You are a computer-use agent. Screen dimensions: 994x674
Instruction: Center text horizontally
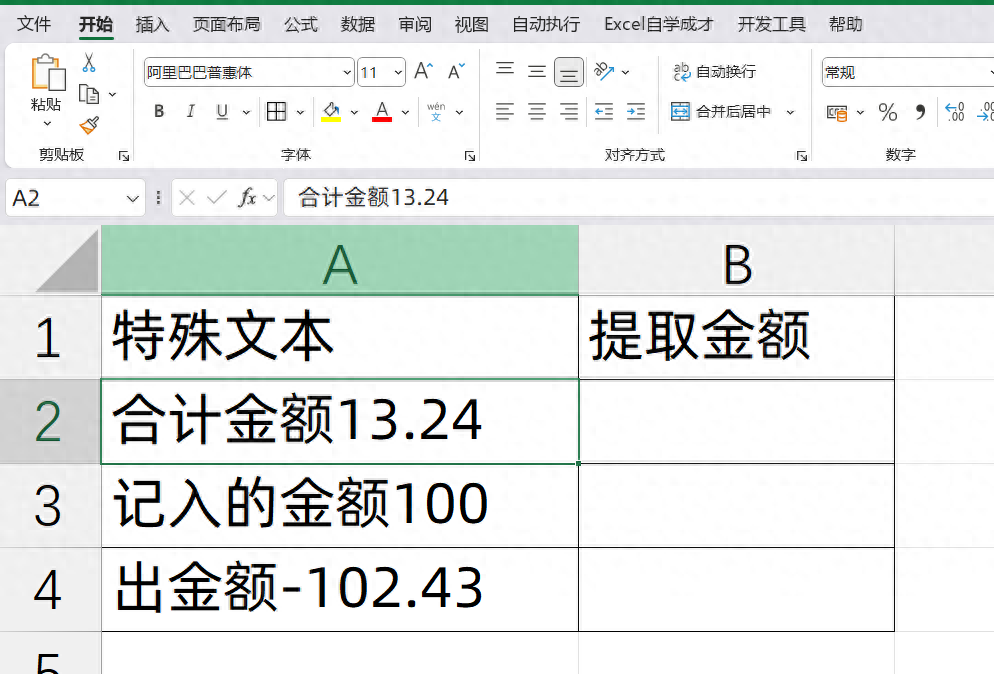[x=537, y=112]
